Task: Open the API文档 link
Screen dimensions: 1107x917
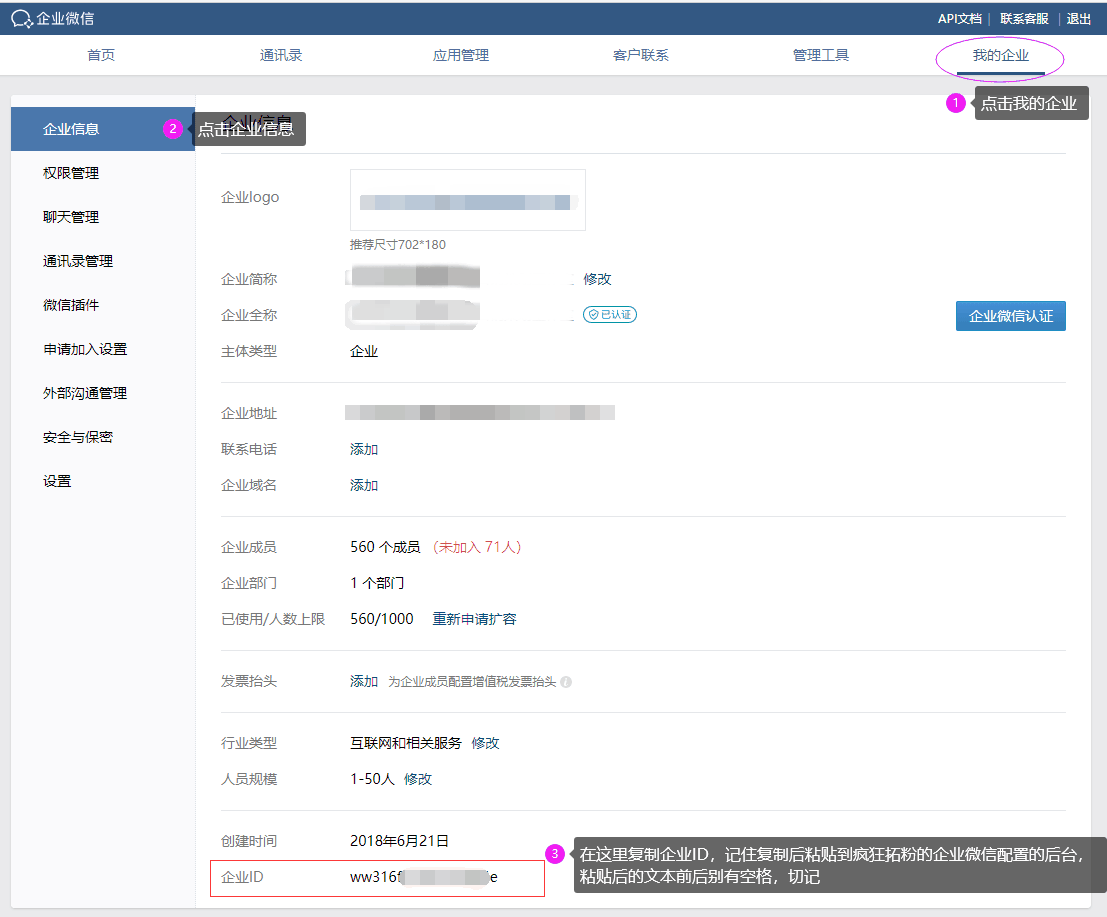Action: click(959, 19)
